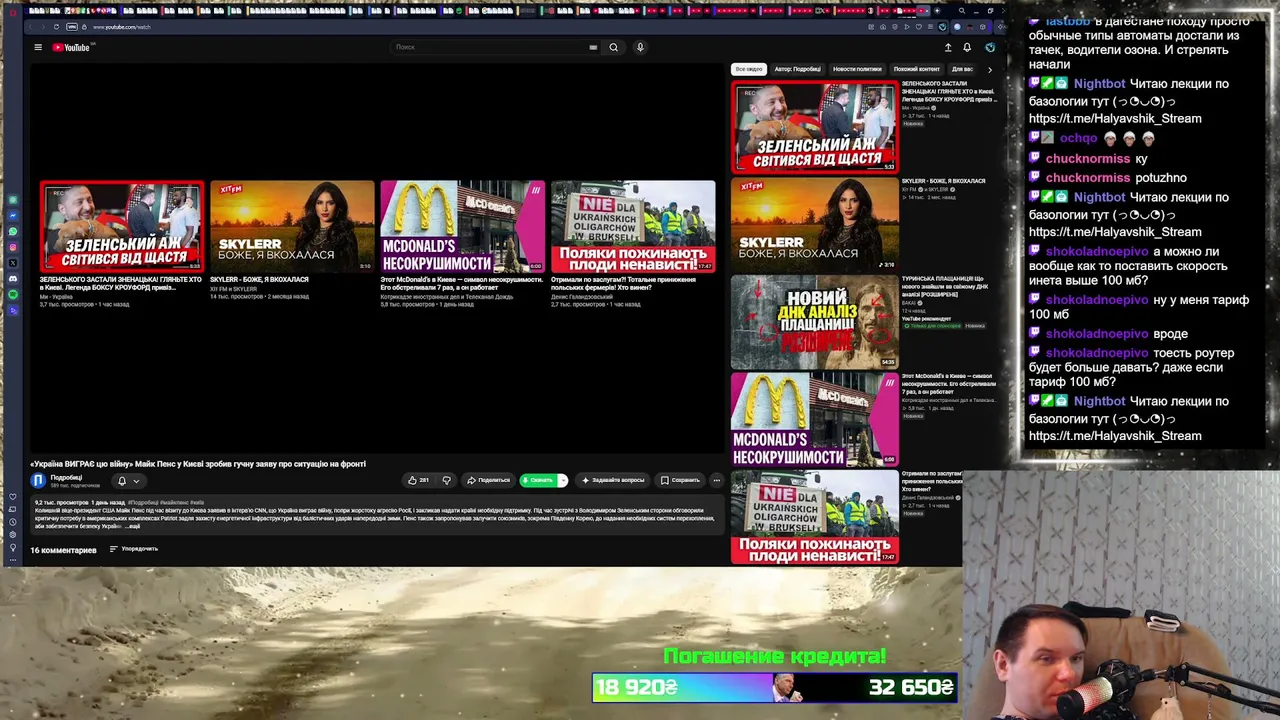Reload the page in the browser toolbar
This screenshot has height=720, width=1280.
point(56,27)
